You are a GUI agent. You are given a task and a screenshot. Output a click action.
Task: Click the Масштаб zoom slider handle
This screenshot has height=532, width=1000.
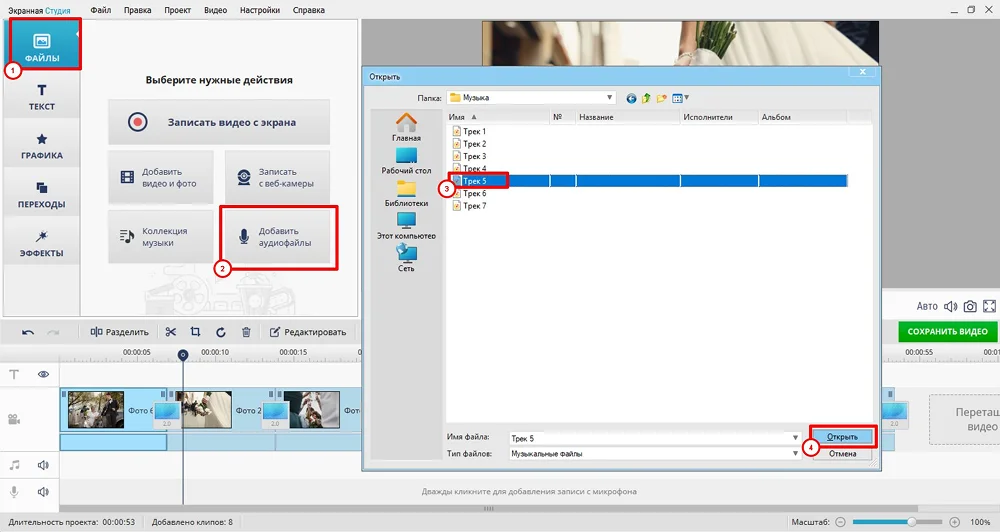point(911,522)
